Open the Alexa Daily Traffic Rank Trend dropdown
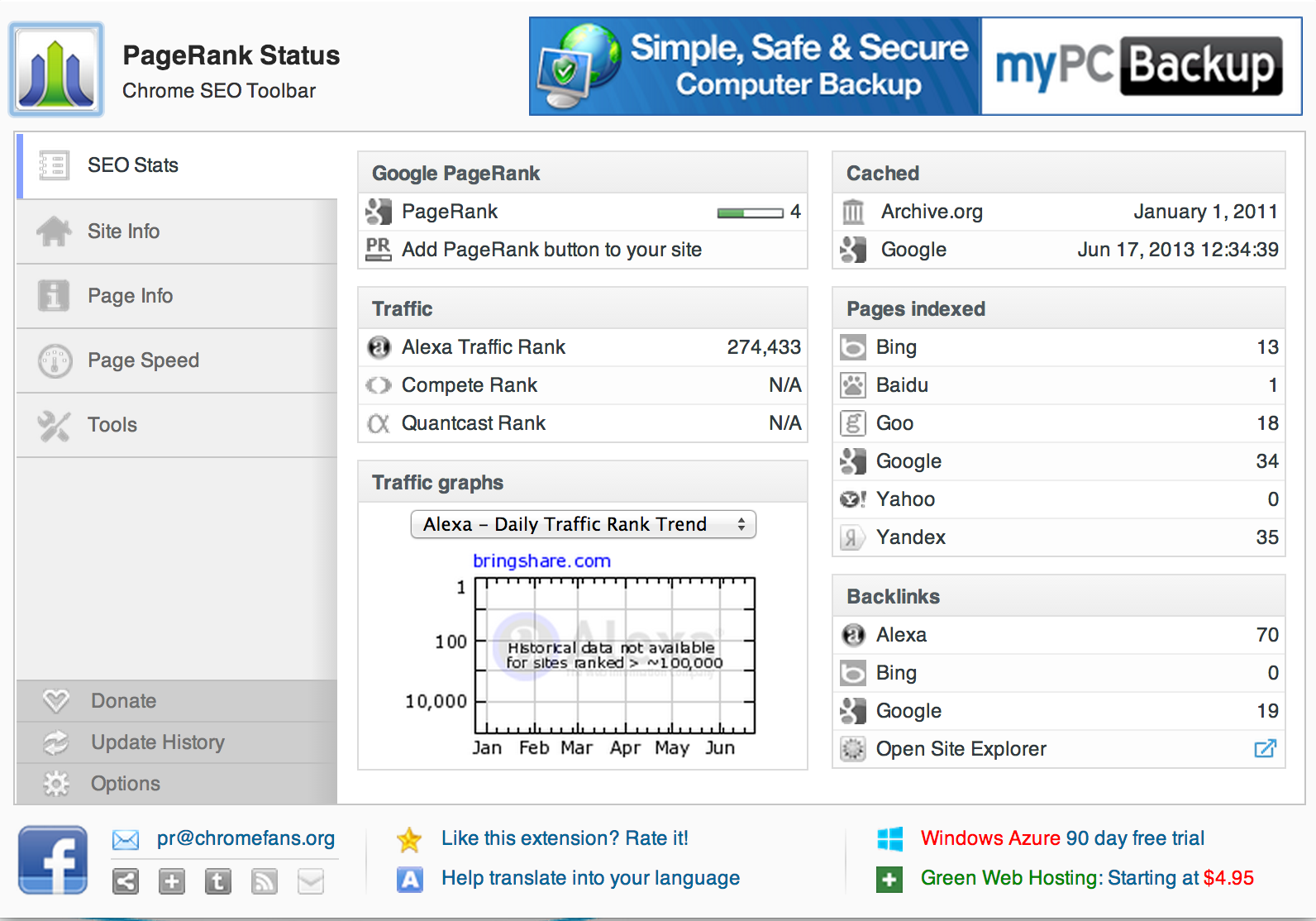 tap(584, 524)
